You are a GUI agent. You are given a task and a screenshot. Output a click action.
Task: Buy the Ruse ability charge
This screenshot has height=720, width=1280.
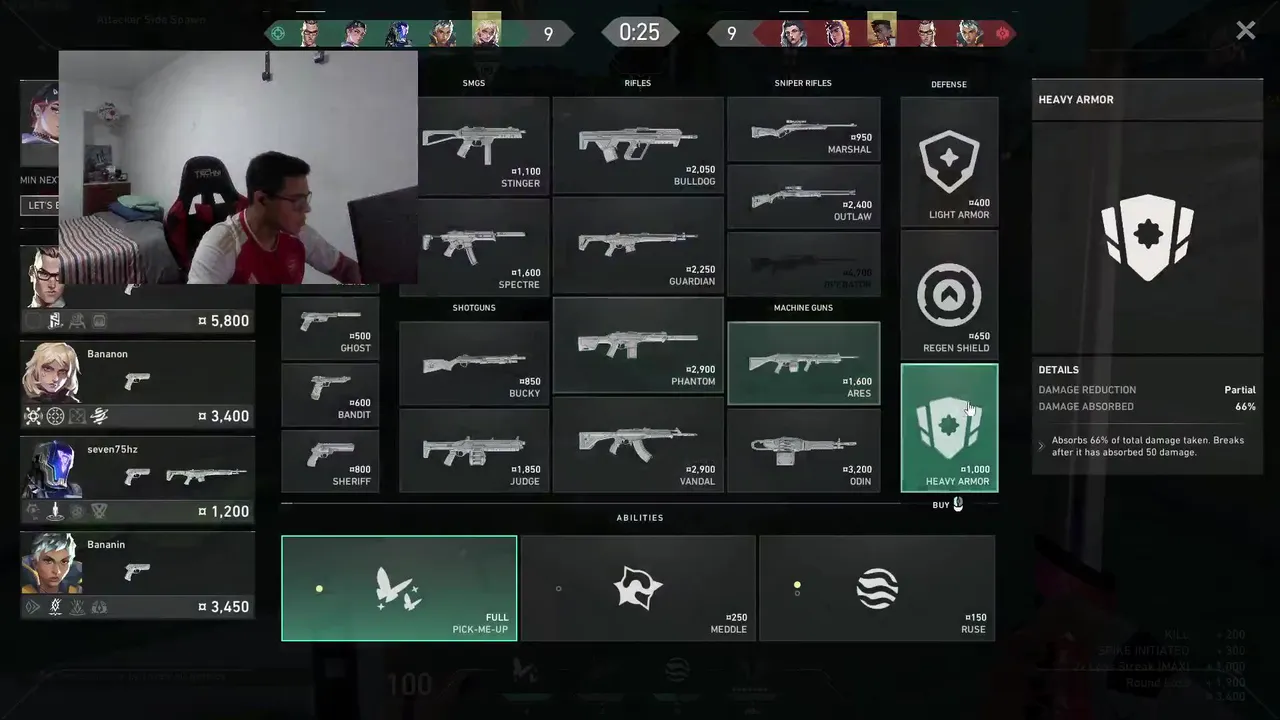coord(877,588)
